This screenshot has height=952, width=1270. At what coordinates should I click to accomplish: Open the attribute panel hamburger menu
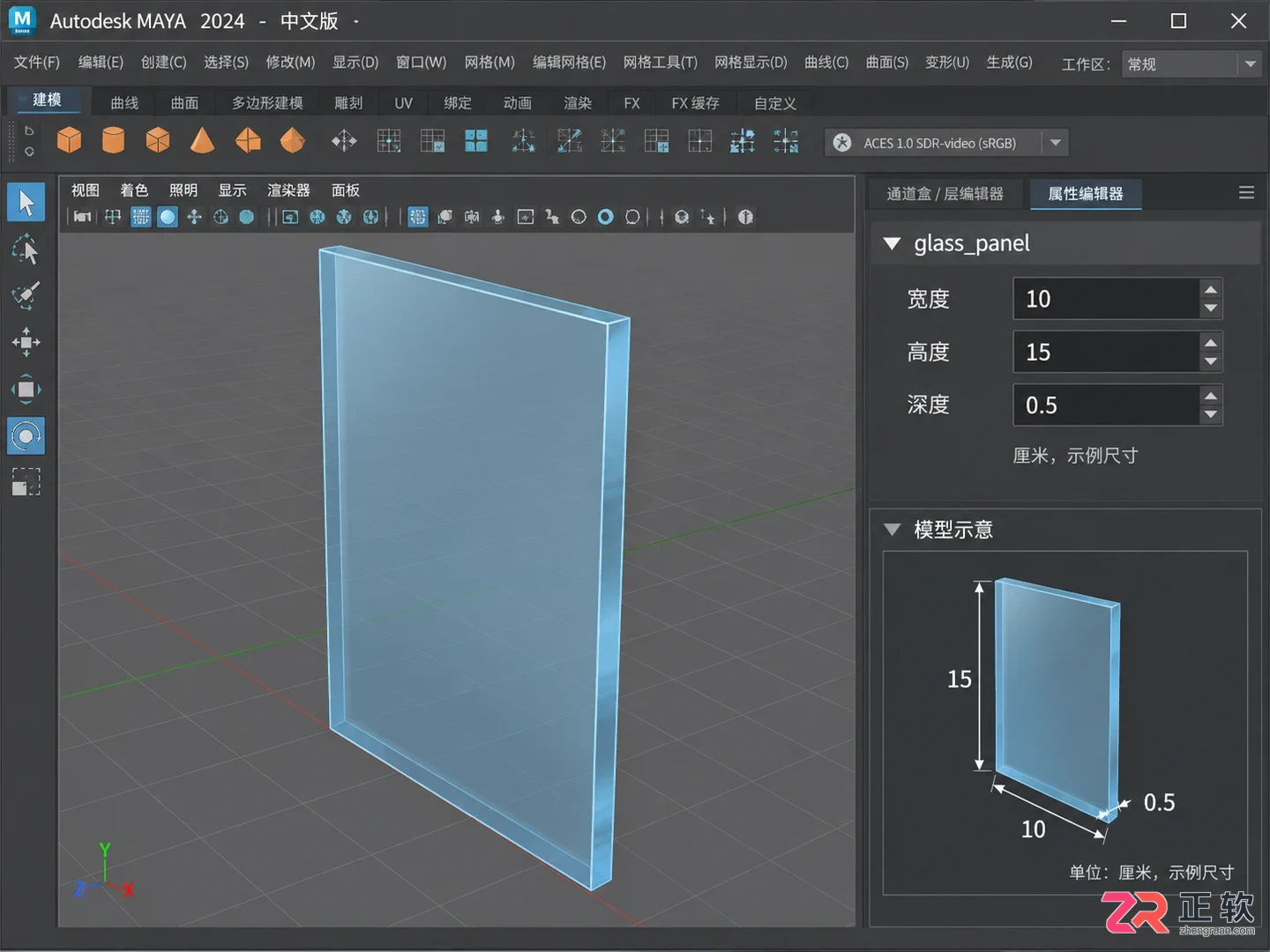click(x=1246, y=192)
